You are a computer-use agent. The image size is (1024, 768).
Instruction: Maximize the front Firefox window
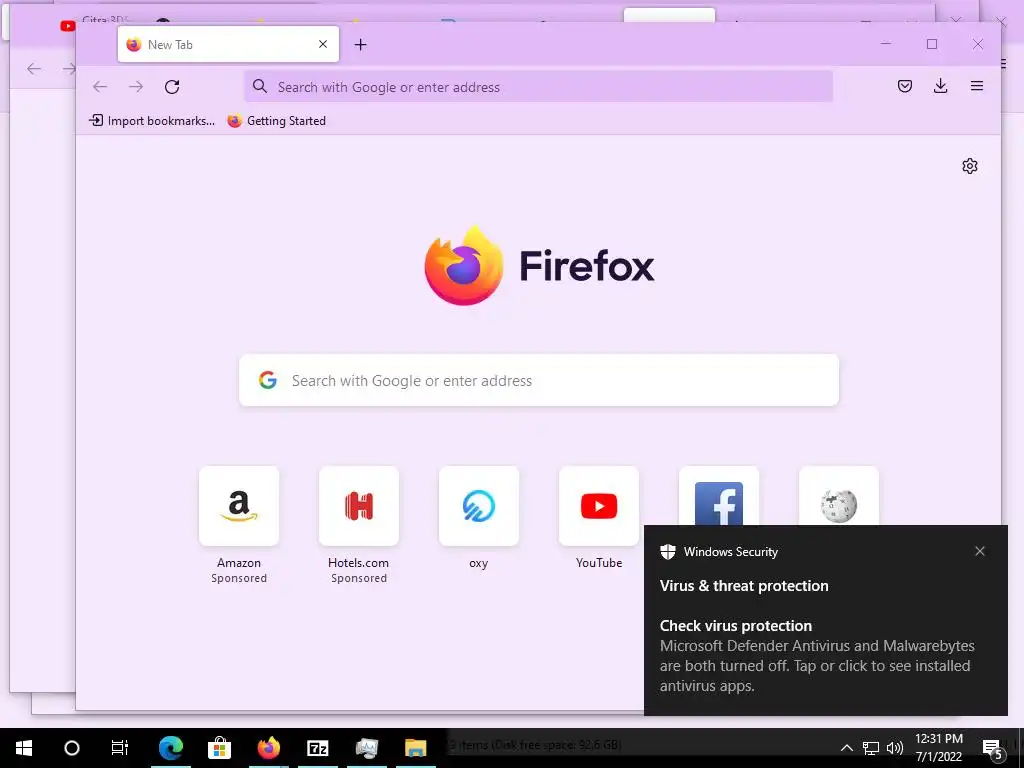[x=932, y=44]
